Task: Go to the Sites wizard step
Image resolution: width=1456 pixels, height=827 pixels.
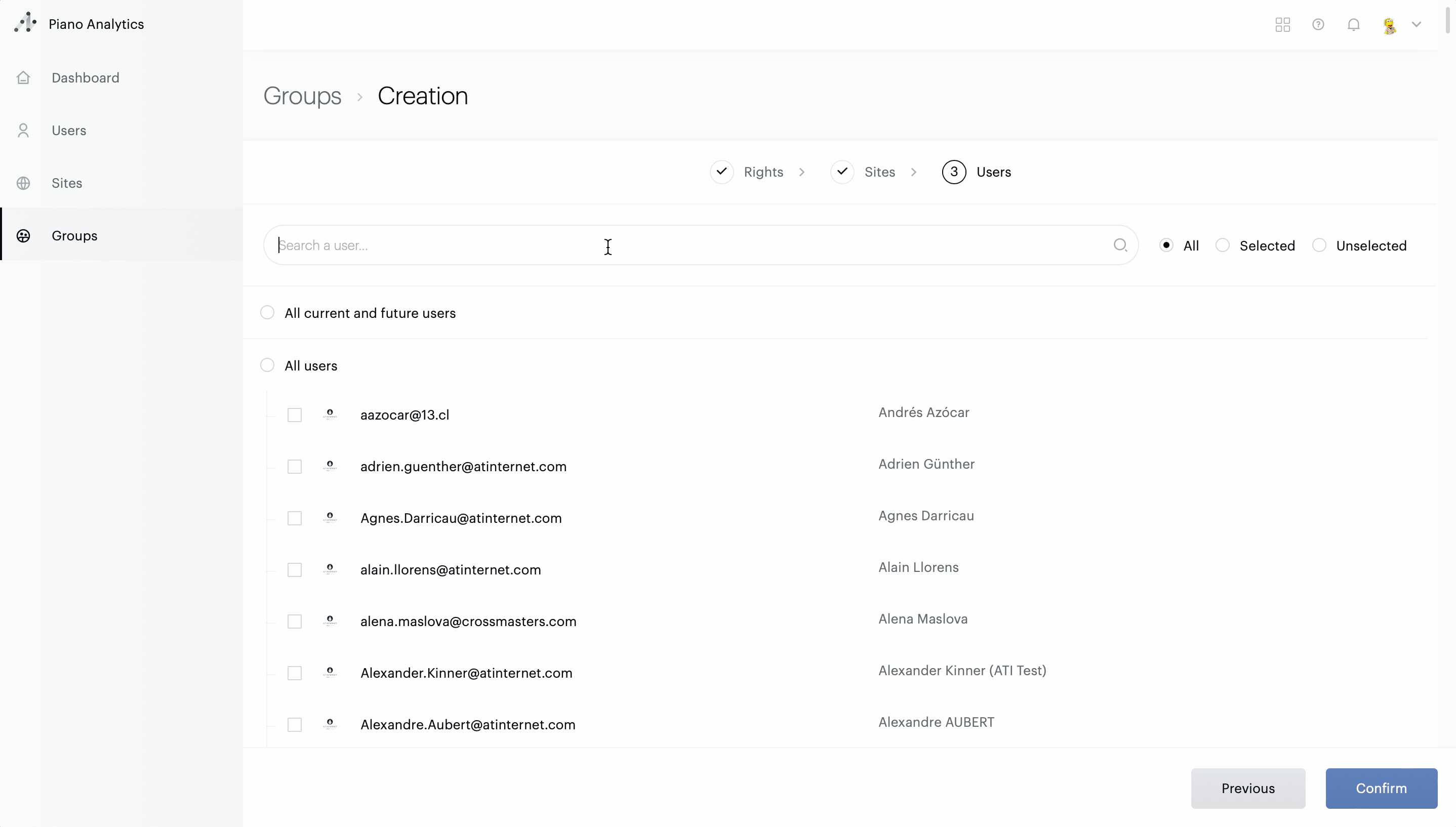Action: click(879, 172)
